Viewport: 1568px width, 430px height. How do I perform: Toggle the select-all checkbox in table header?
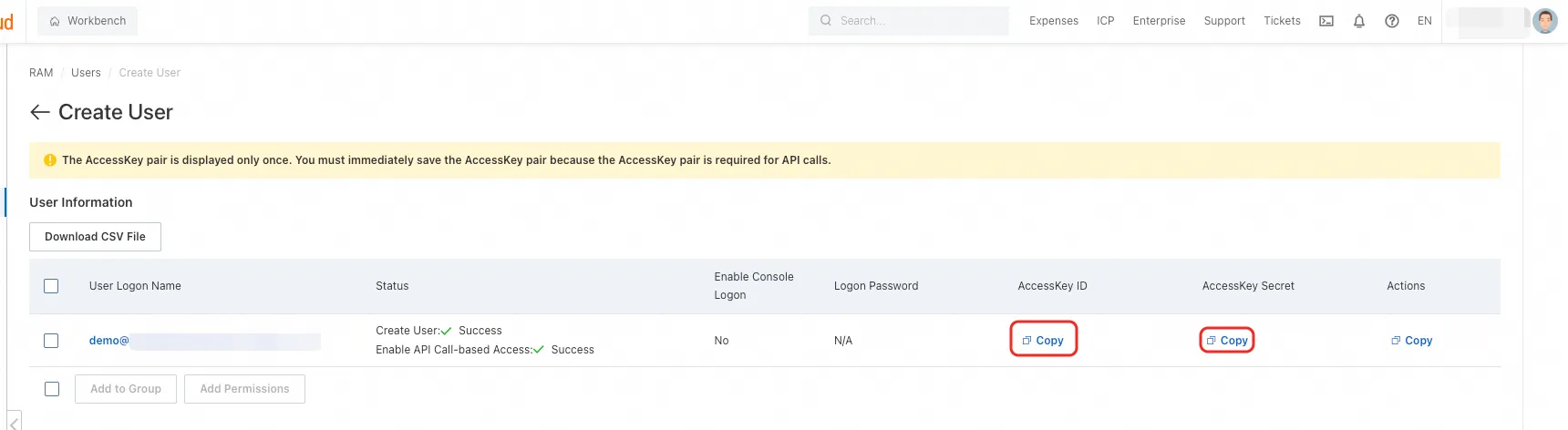51,286
